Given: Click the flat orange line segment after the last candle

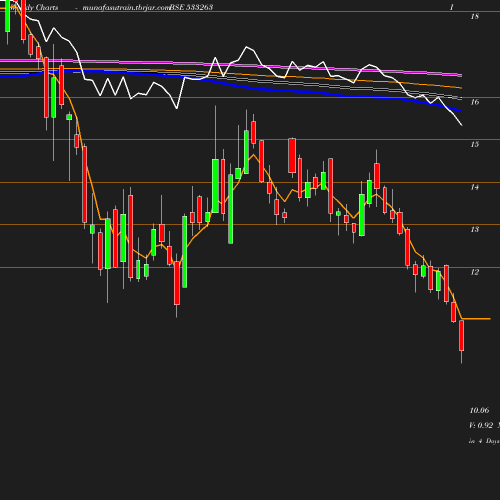Looking at the screenshot, I should click(x=476, y=319).
